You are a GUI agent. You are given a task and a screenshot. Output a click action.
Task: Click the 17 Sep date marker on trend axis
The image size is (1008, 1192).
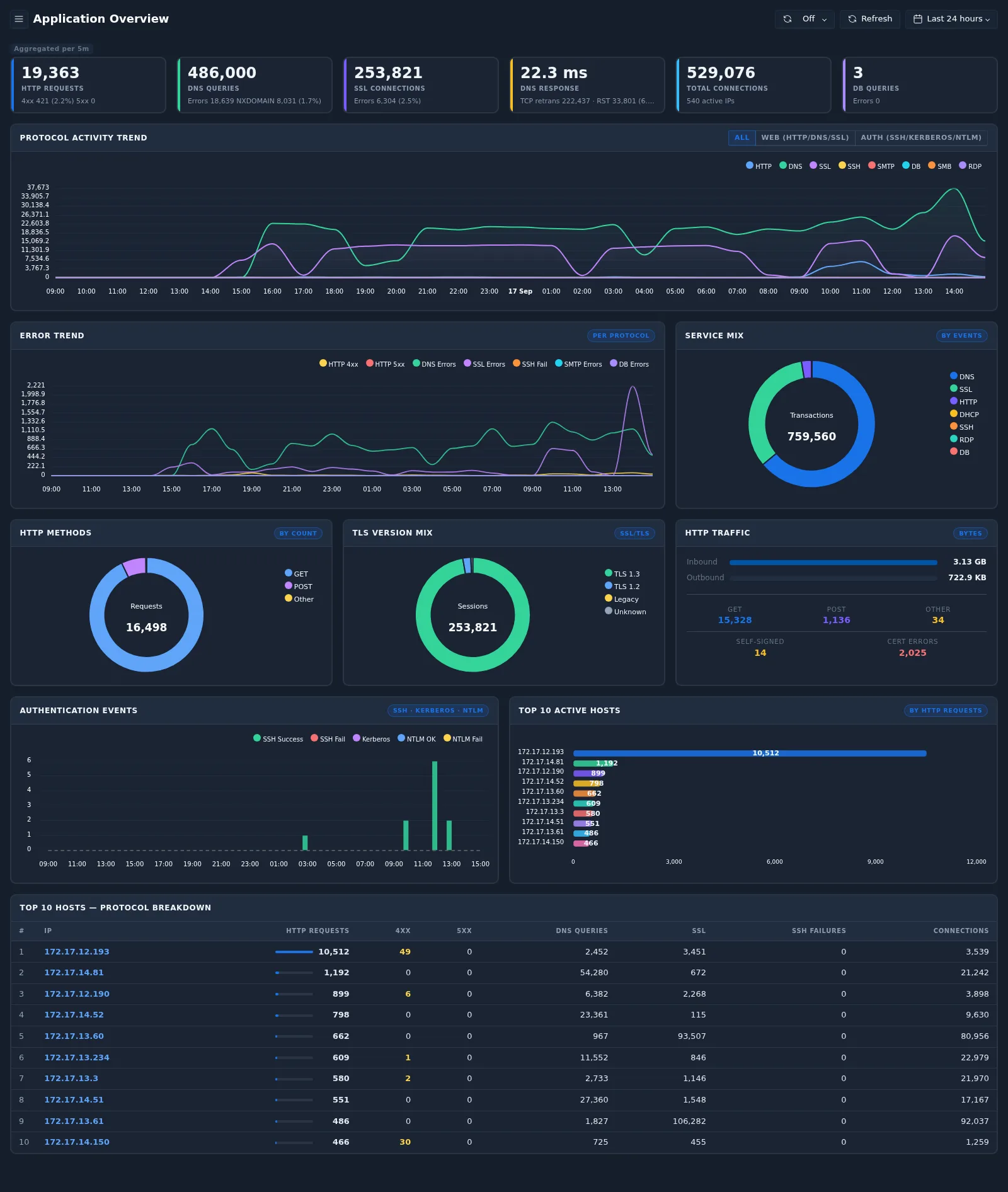(520, 292)
